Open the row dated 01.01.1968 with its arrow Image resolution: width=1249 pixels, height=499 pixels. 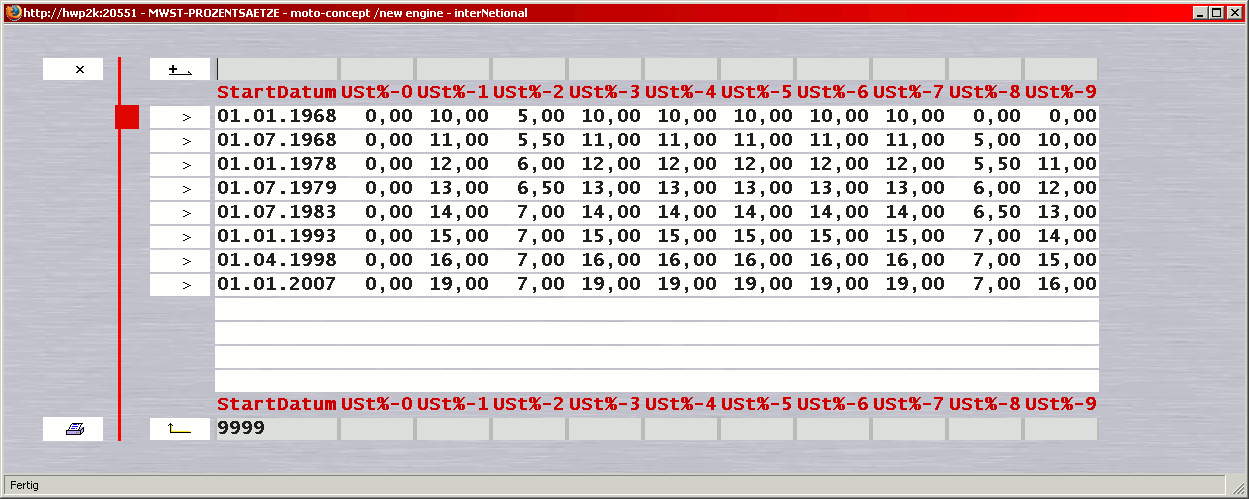[x=180, y=117]
